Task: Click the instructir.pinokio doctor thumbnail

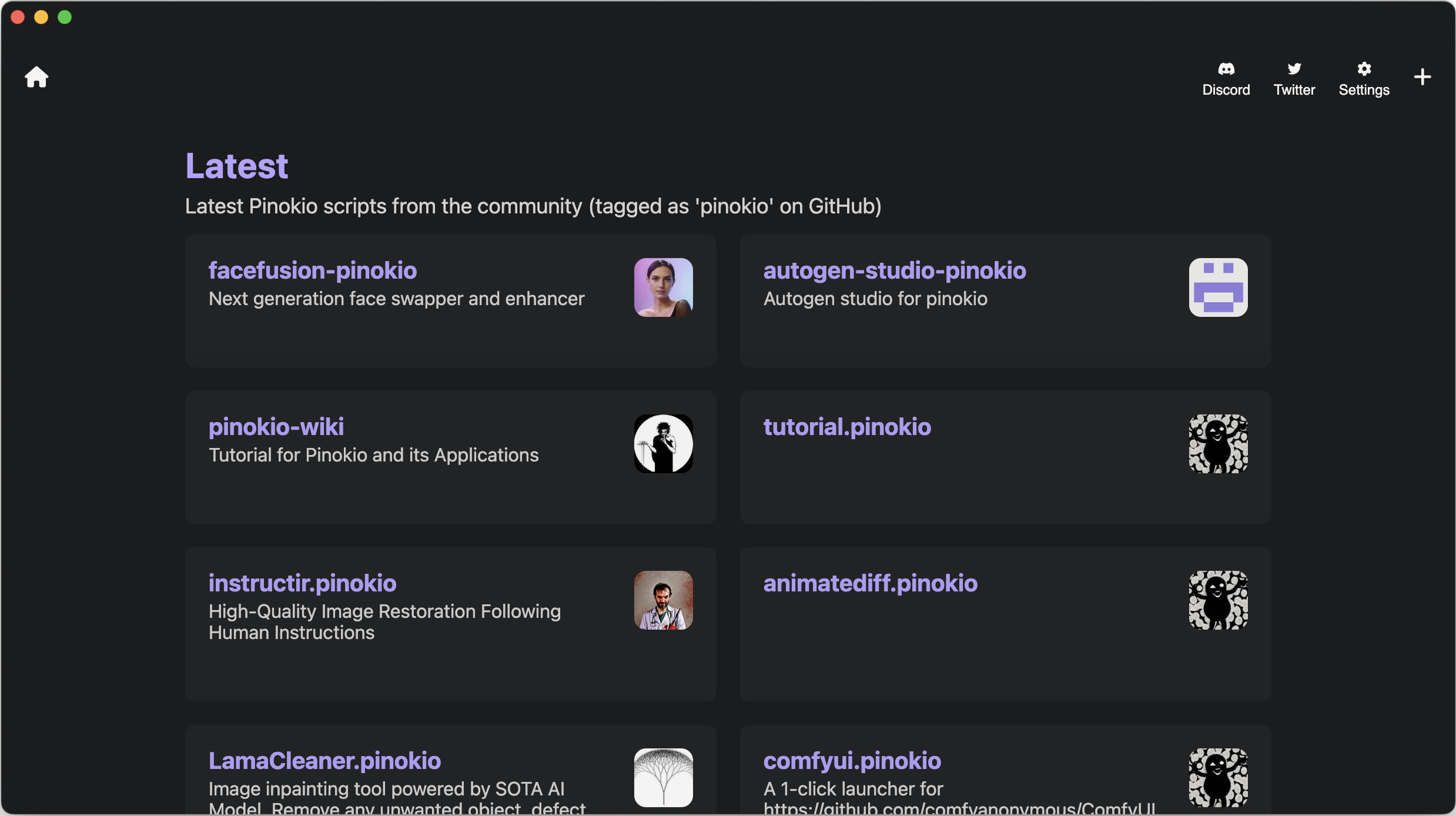Action: click(663, 600)
